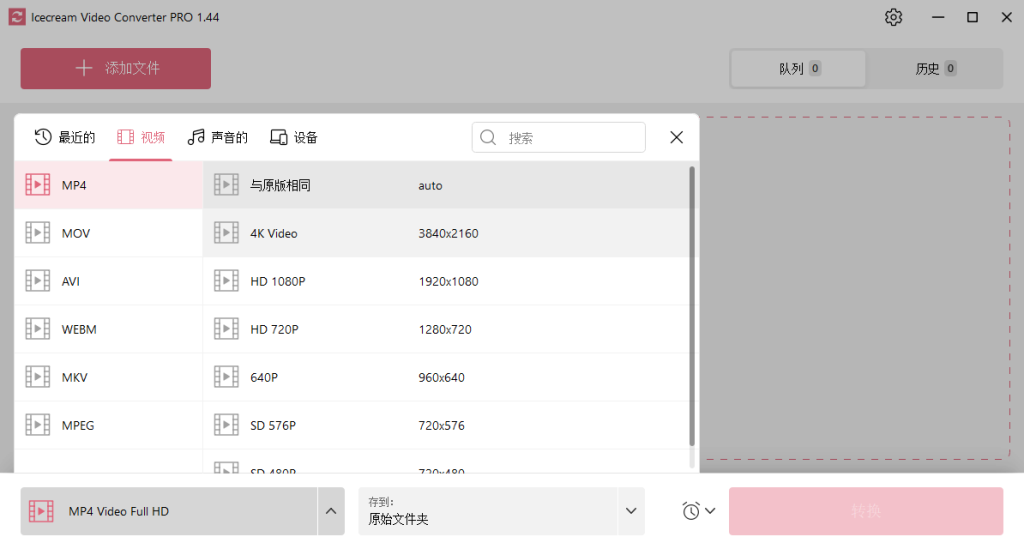
Task: Click the dashed file drop area
Action: pos(856,289)
